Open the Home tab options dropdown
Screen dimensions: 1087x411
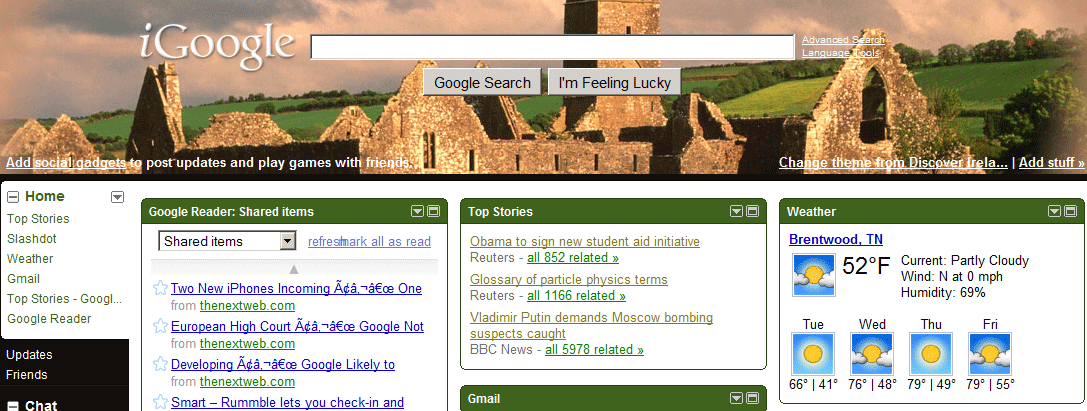click(118, 198)
